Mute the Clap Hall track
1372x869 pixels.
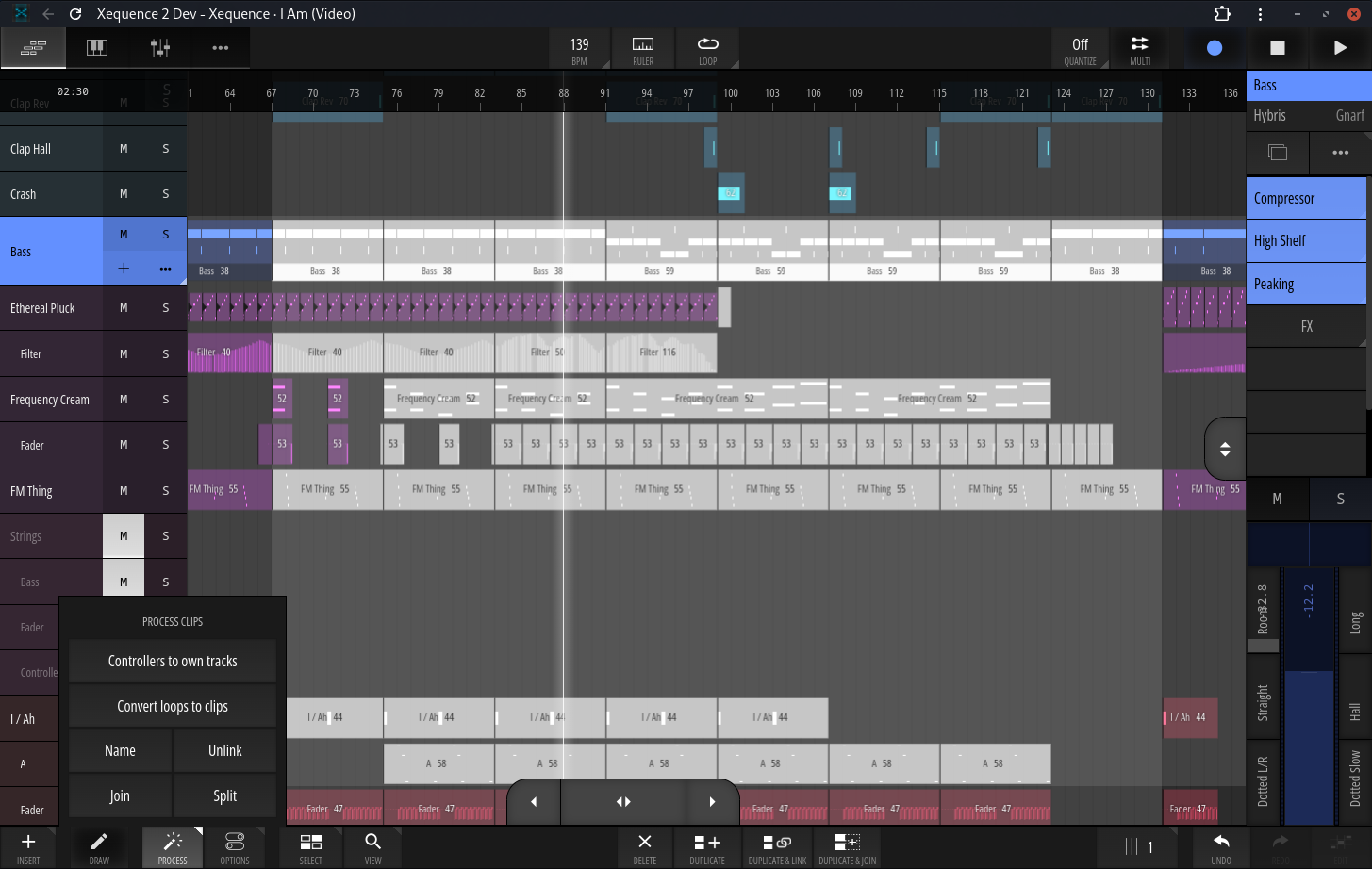click(124, 149)
